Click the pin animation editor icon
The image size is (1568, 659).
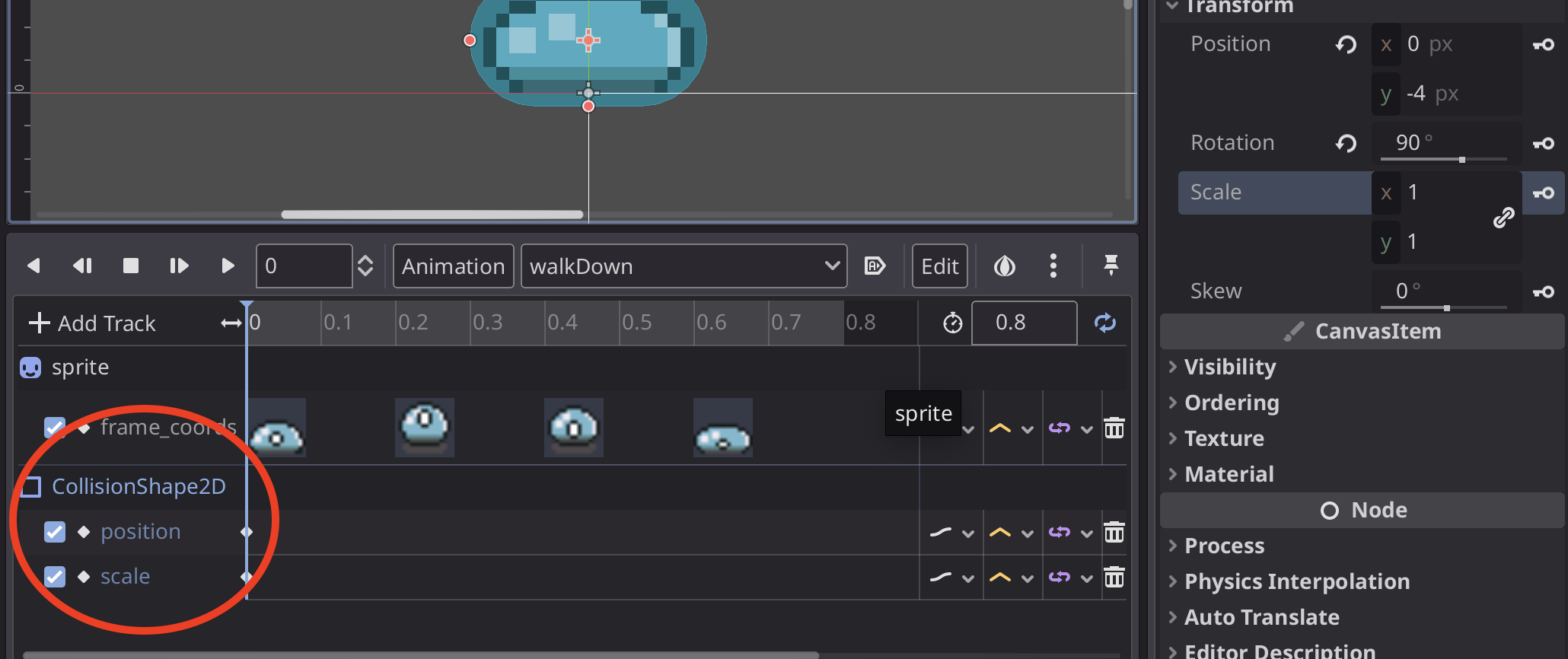1111,266
